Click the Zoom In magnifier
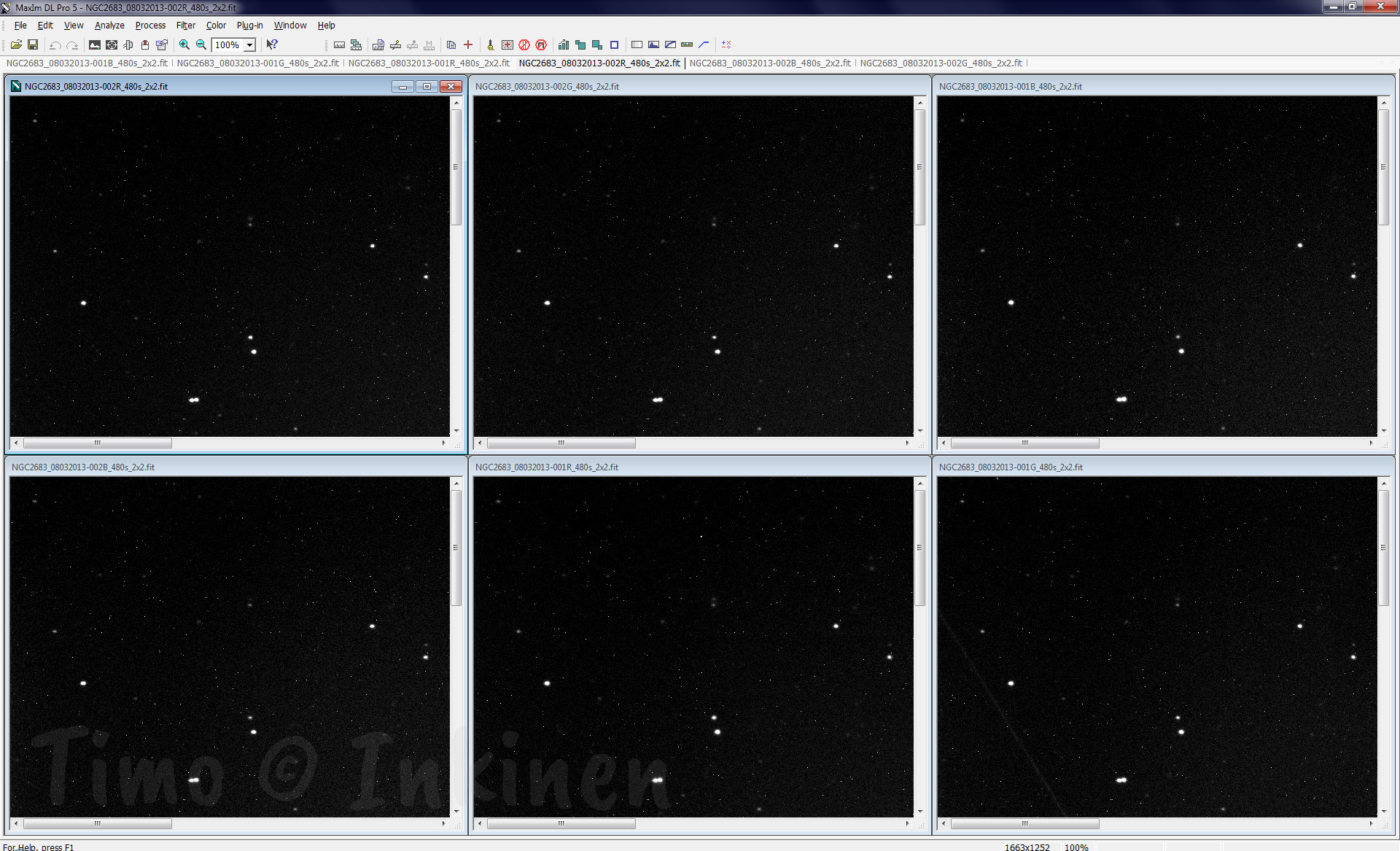Viewport: 1400px width, 851px height. 184,44
